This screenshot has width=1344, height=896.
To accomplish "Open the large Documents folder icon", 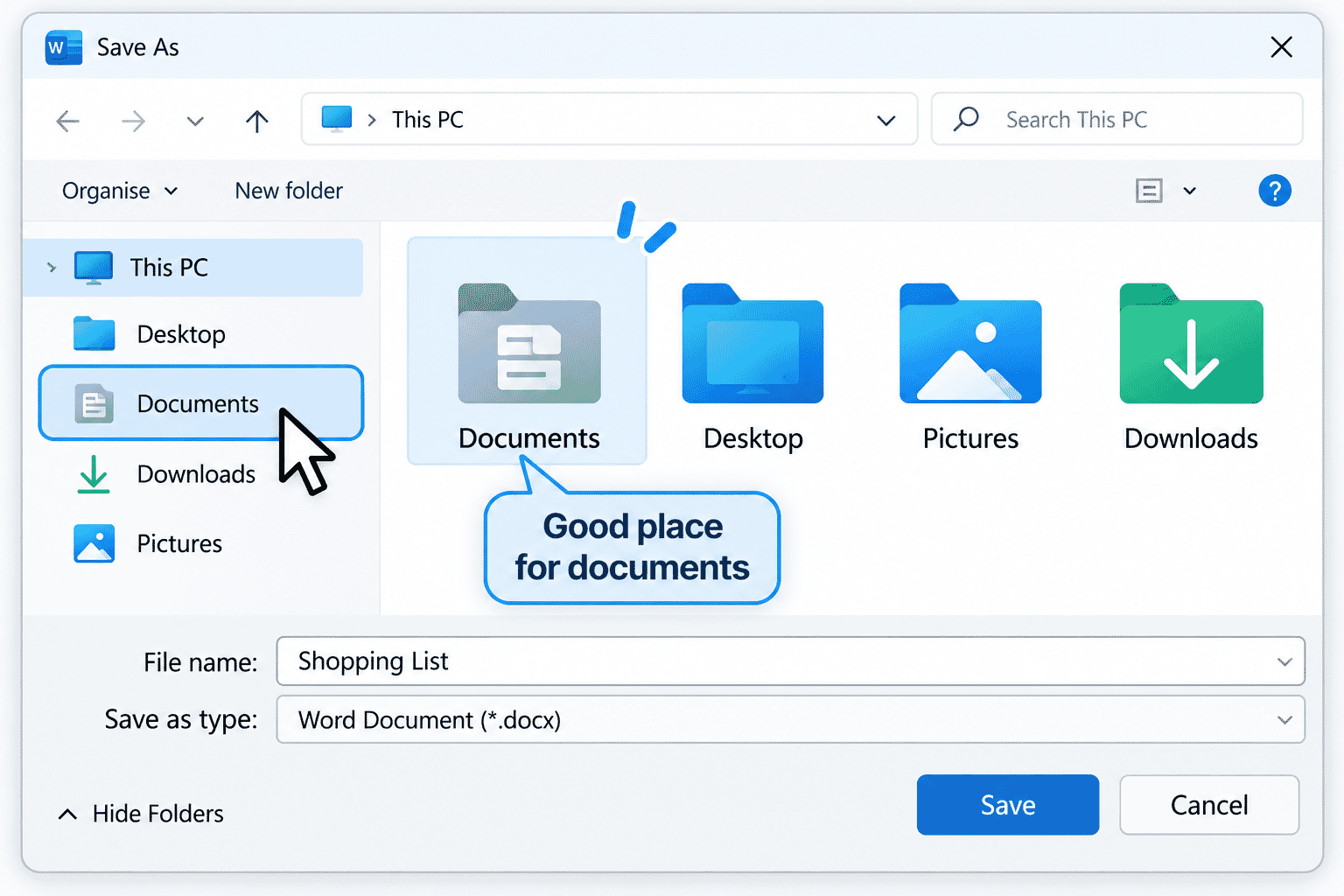I will pyautogui.click(x=528, y=343).
